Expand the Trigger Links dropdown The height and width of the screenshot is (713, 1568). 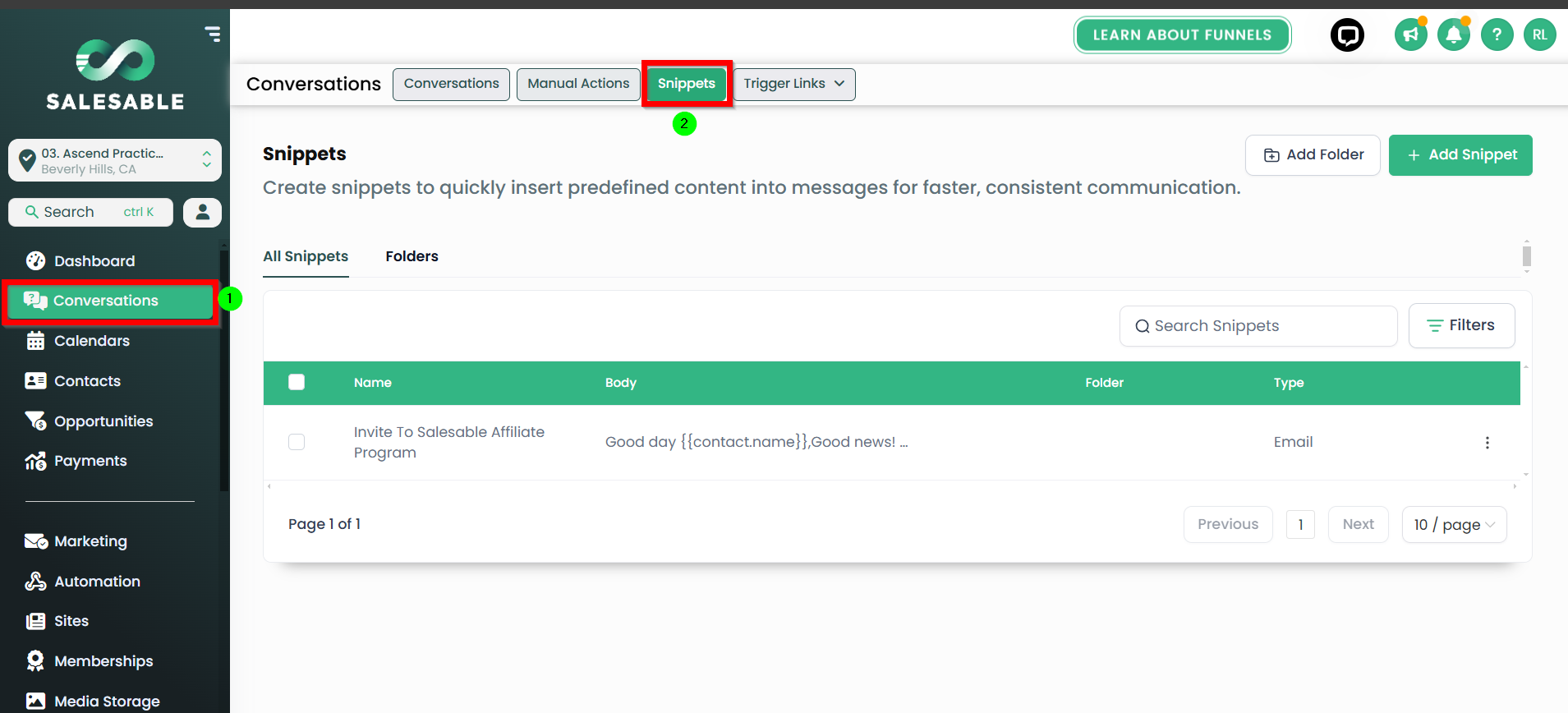tap(793, 84)
